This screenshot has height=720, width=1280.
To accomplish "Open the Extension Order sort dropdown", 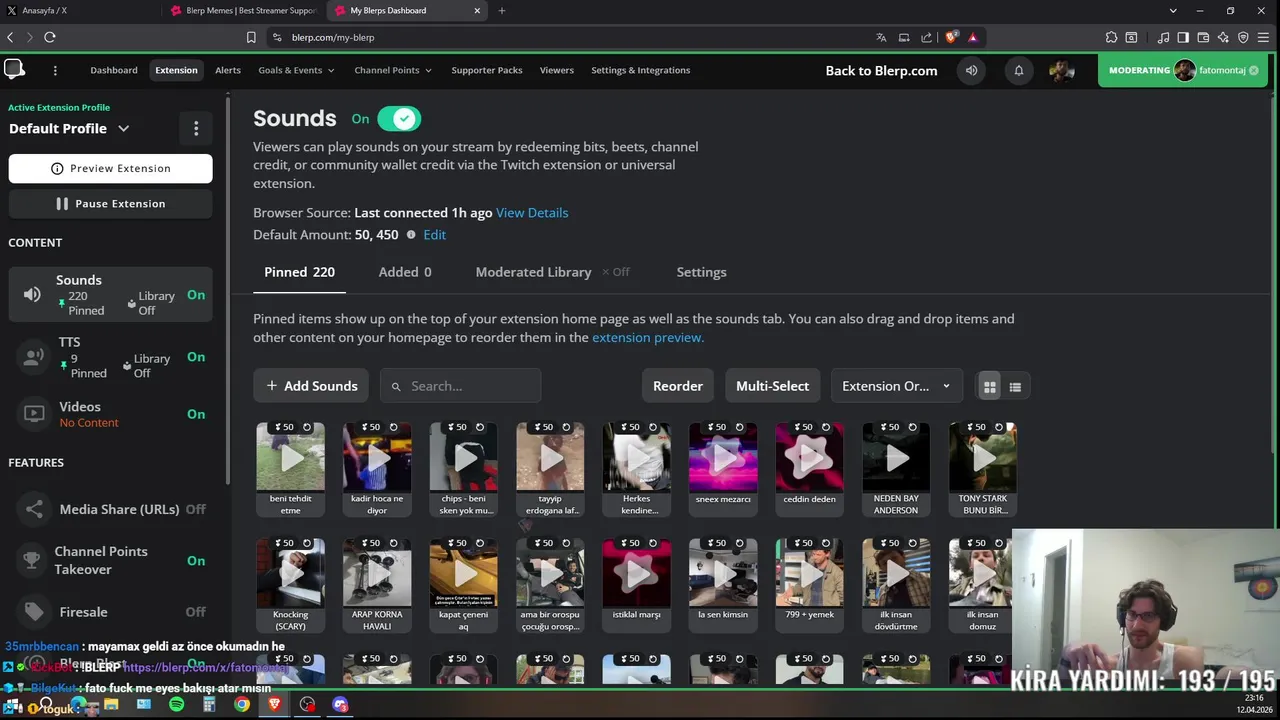I will click(897, 386).
